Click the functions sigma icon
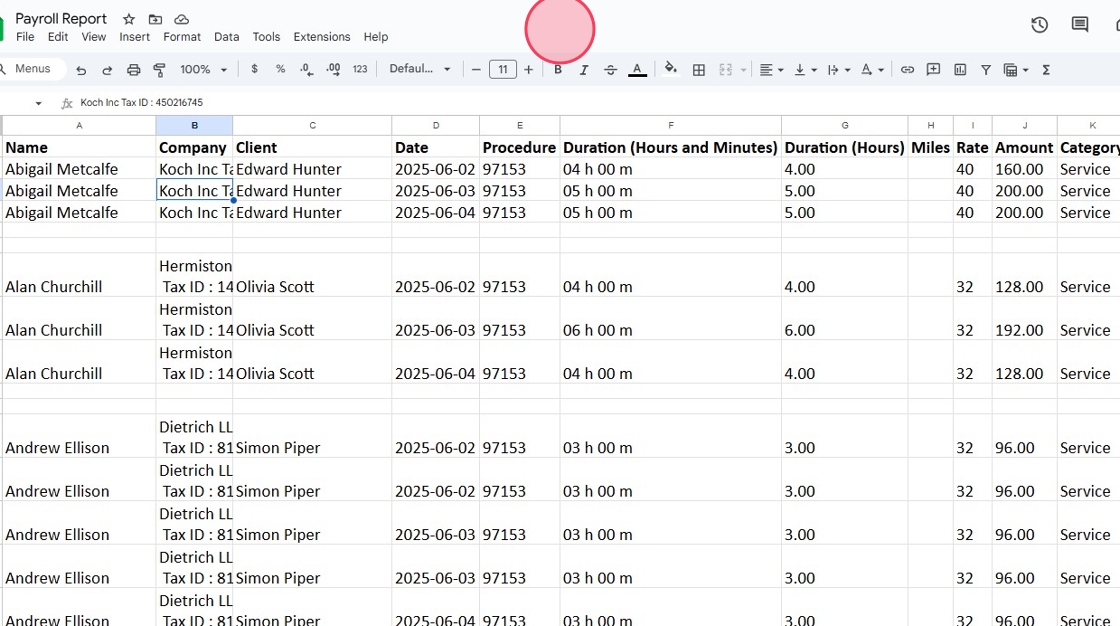This screenshot has height=626, width=1120. point(1046,70)
